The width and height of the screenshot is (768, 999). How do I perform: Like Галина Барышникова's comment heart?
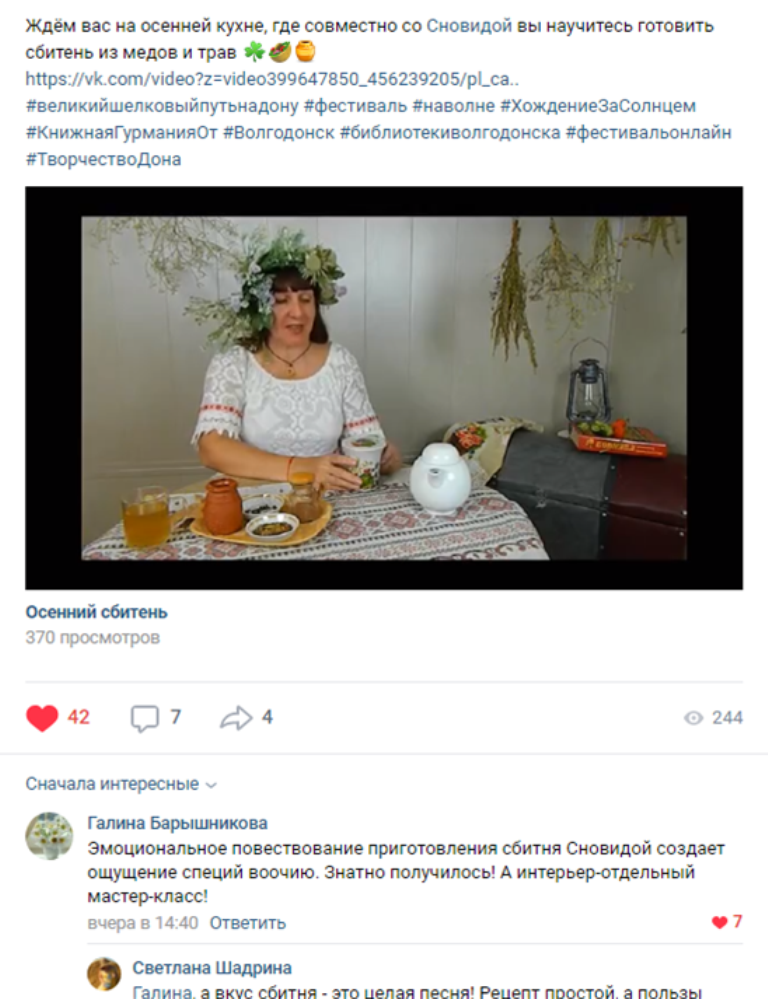720,922
